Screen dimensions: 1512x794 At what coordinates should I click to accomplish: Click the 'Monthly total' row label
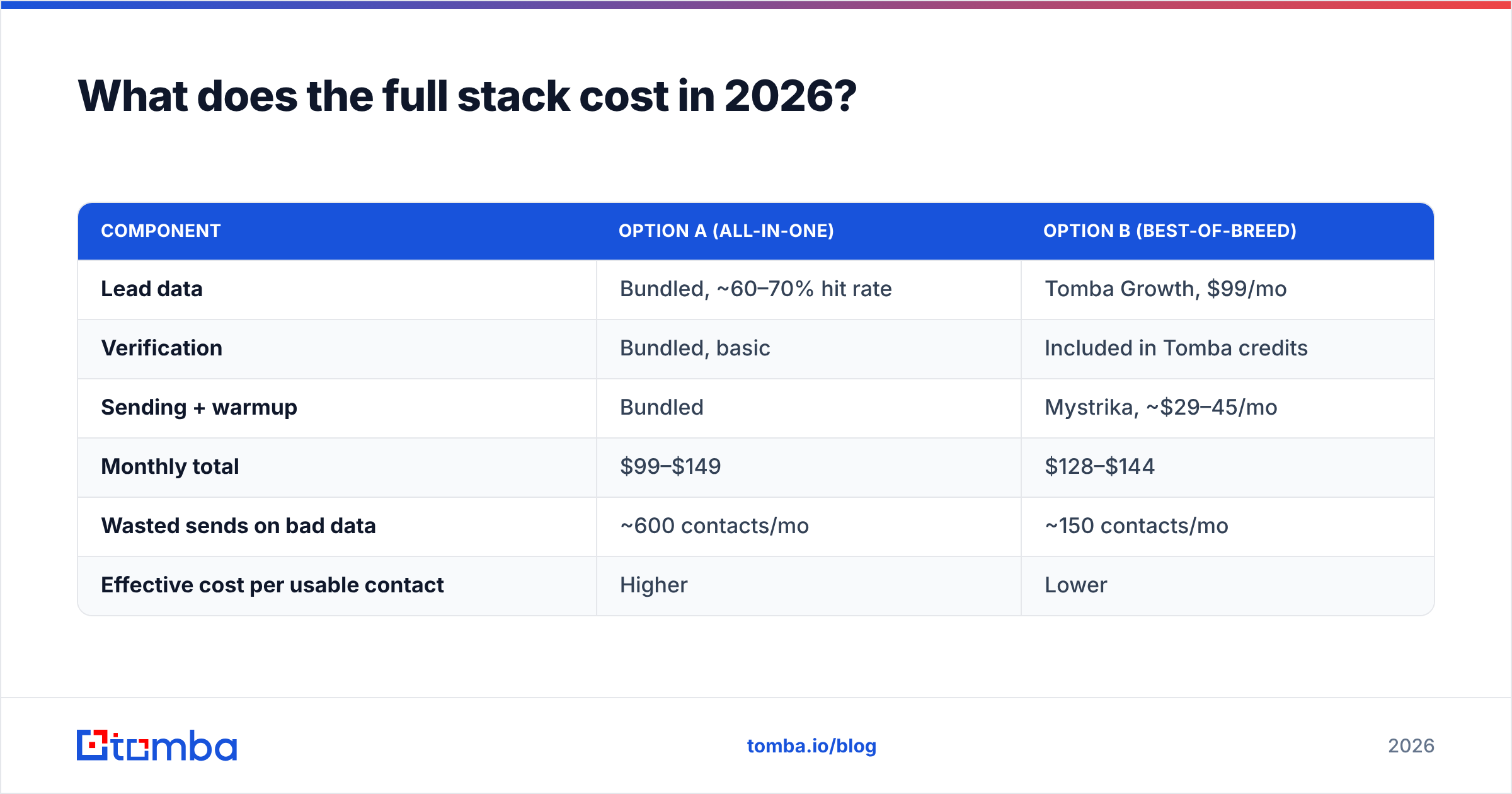(170, 466)
